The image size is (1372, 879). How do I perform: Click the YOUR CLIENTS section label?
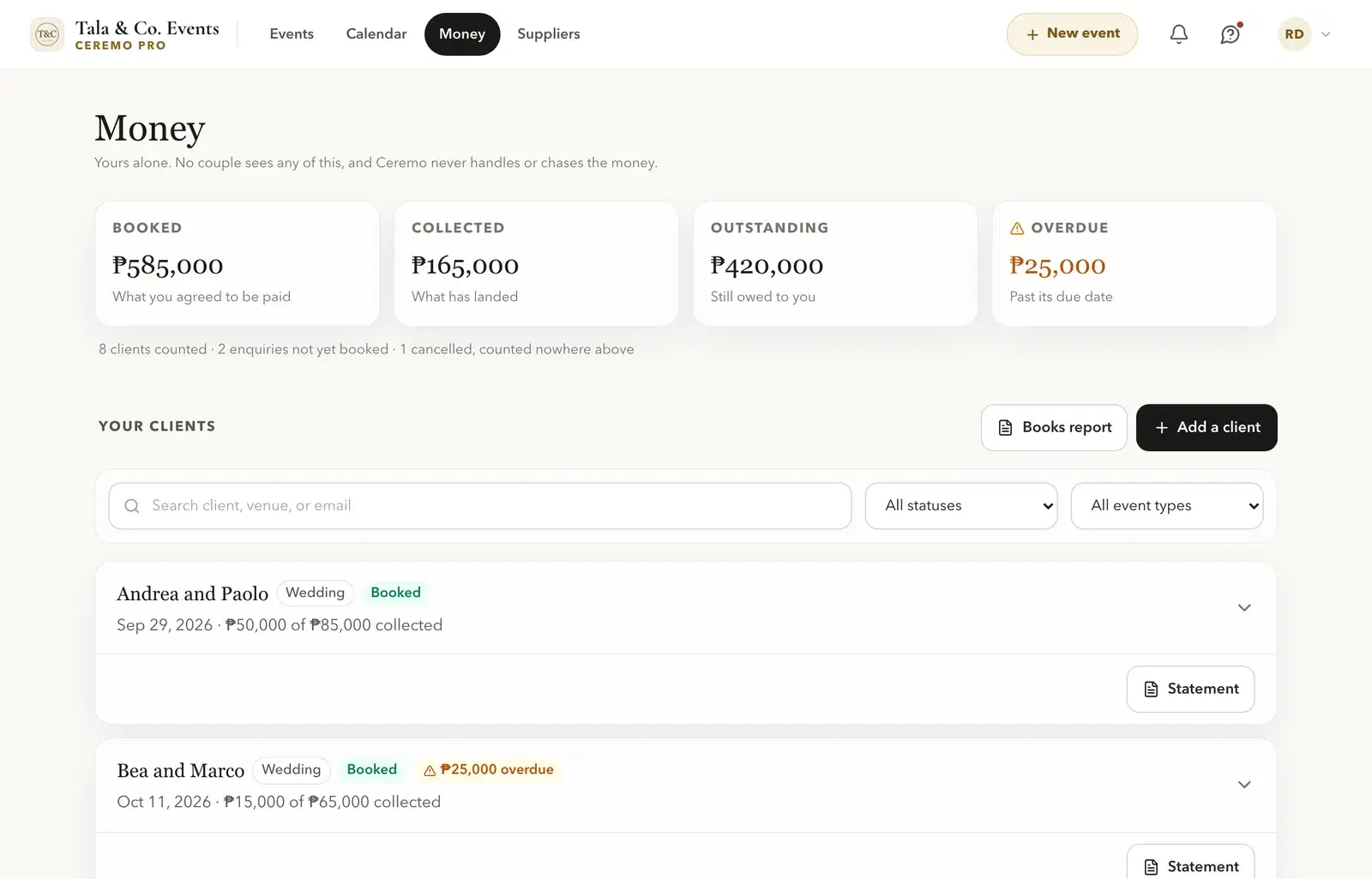coord(157,426)
